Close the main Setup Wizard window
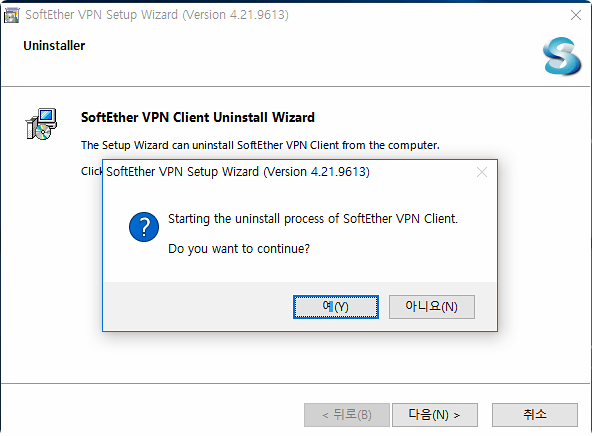 (x=576, y=15)
